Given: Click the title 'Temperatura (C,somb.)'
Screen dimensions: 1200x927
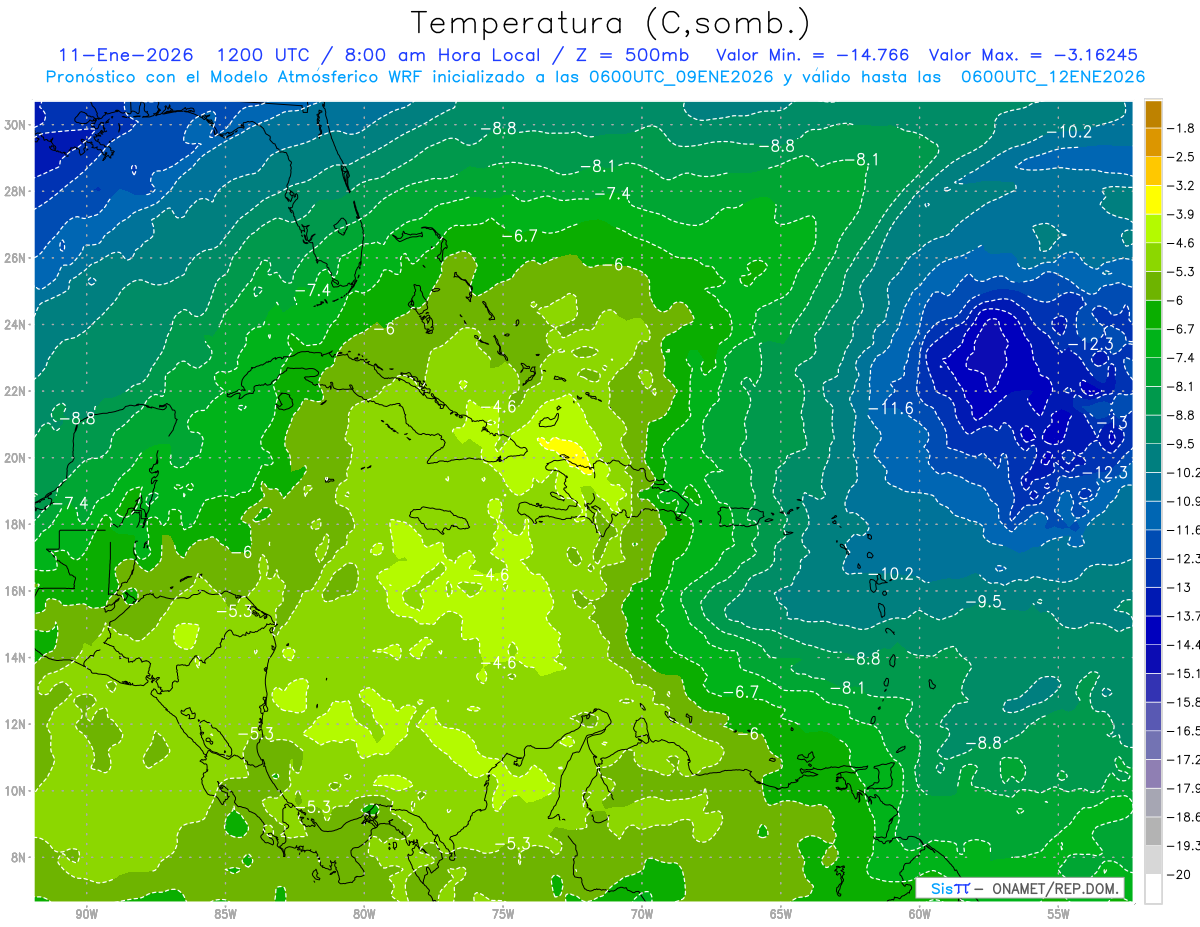Looking at the screenshot, I should tap(610, 23).
